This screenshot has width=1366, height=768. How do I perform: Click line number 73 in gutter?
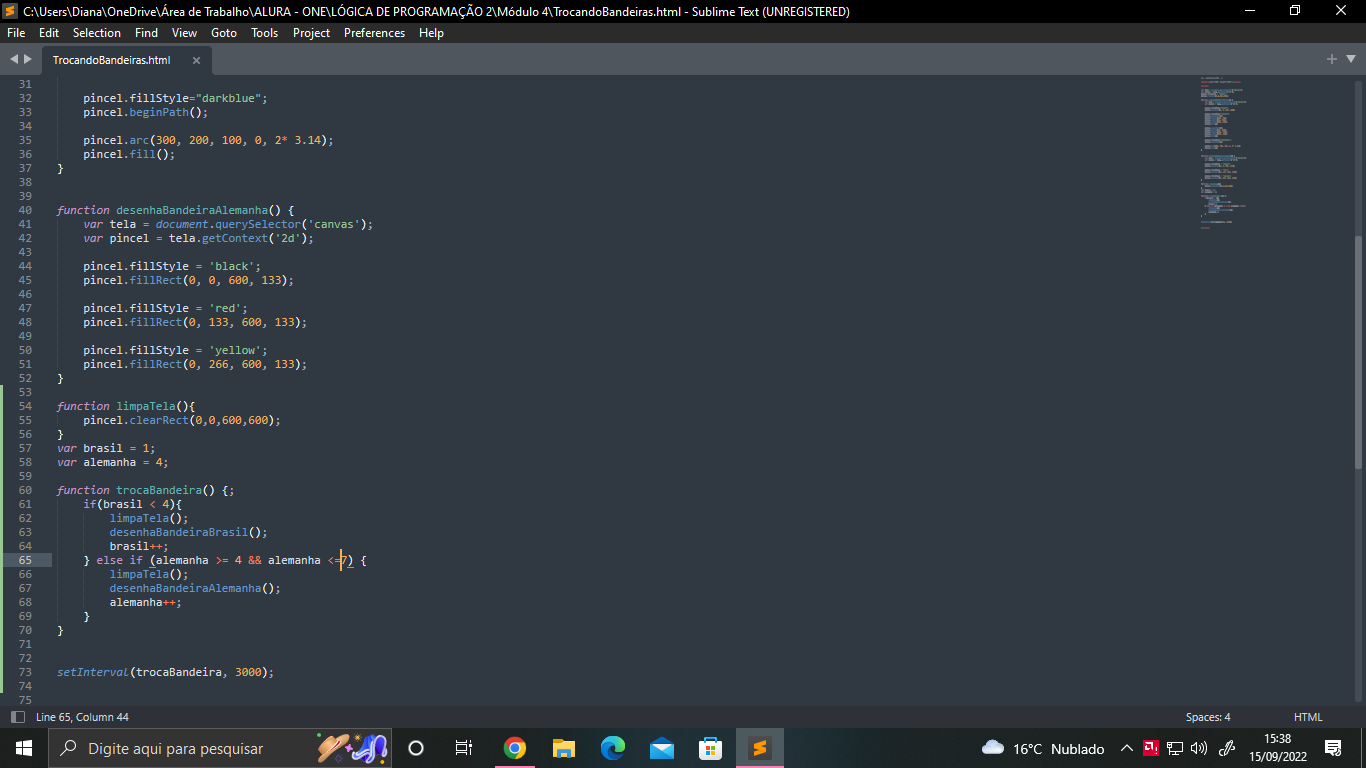tap(25, 672)
